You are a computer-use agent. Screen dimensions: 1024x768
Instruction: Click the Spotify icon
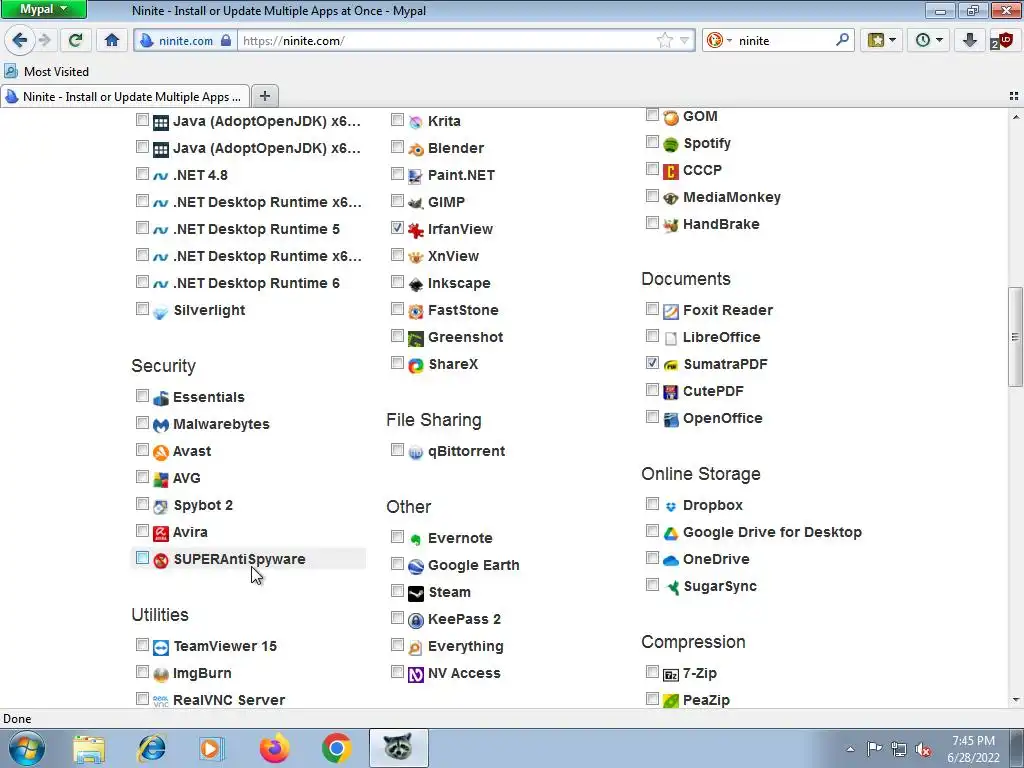[671, 144]
